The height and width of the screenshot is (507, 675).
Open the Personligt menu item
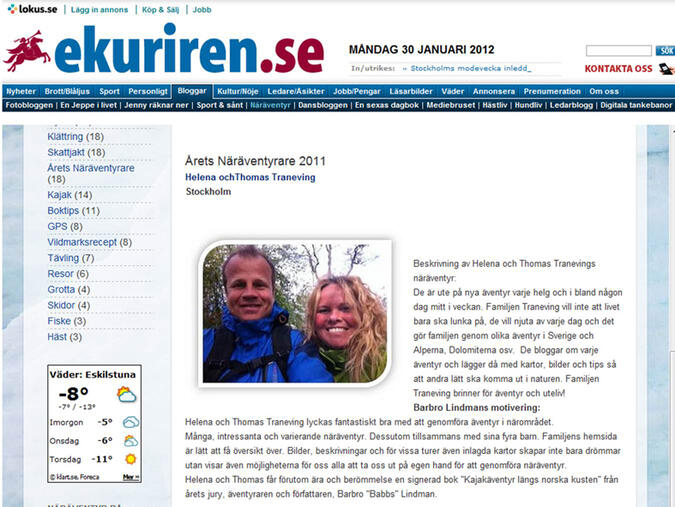148,91
